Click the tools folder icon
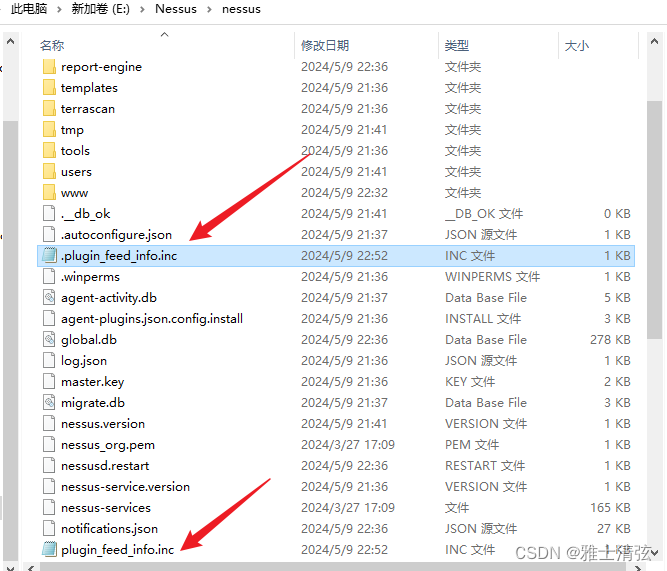The height and width of the screenshot is (571, 667). tap(49, 151)
